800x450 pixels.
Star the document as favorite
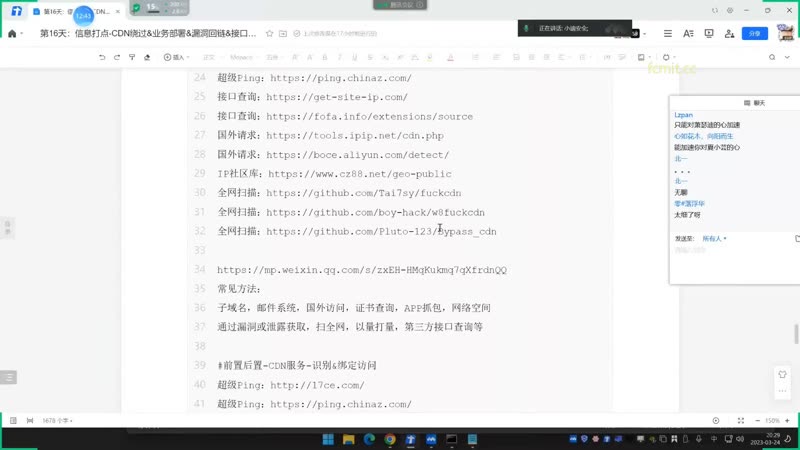pyautogui.click(x=269, y=34)
